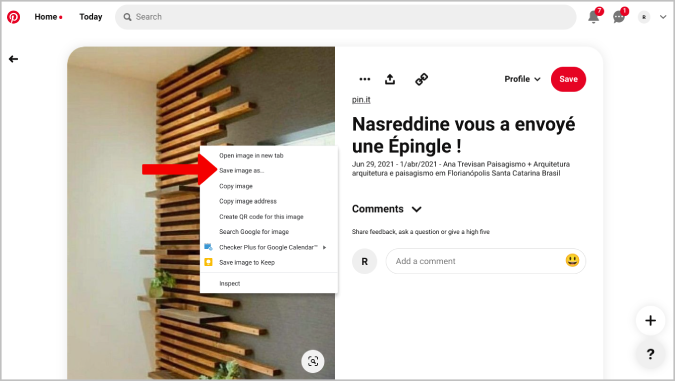Open the messages speech bubble icon

click(619, 17)
